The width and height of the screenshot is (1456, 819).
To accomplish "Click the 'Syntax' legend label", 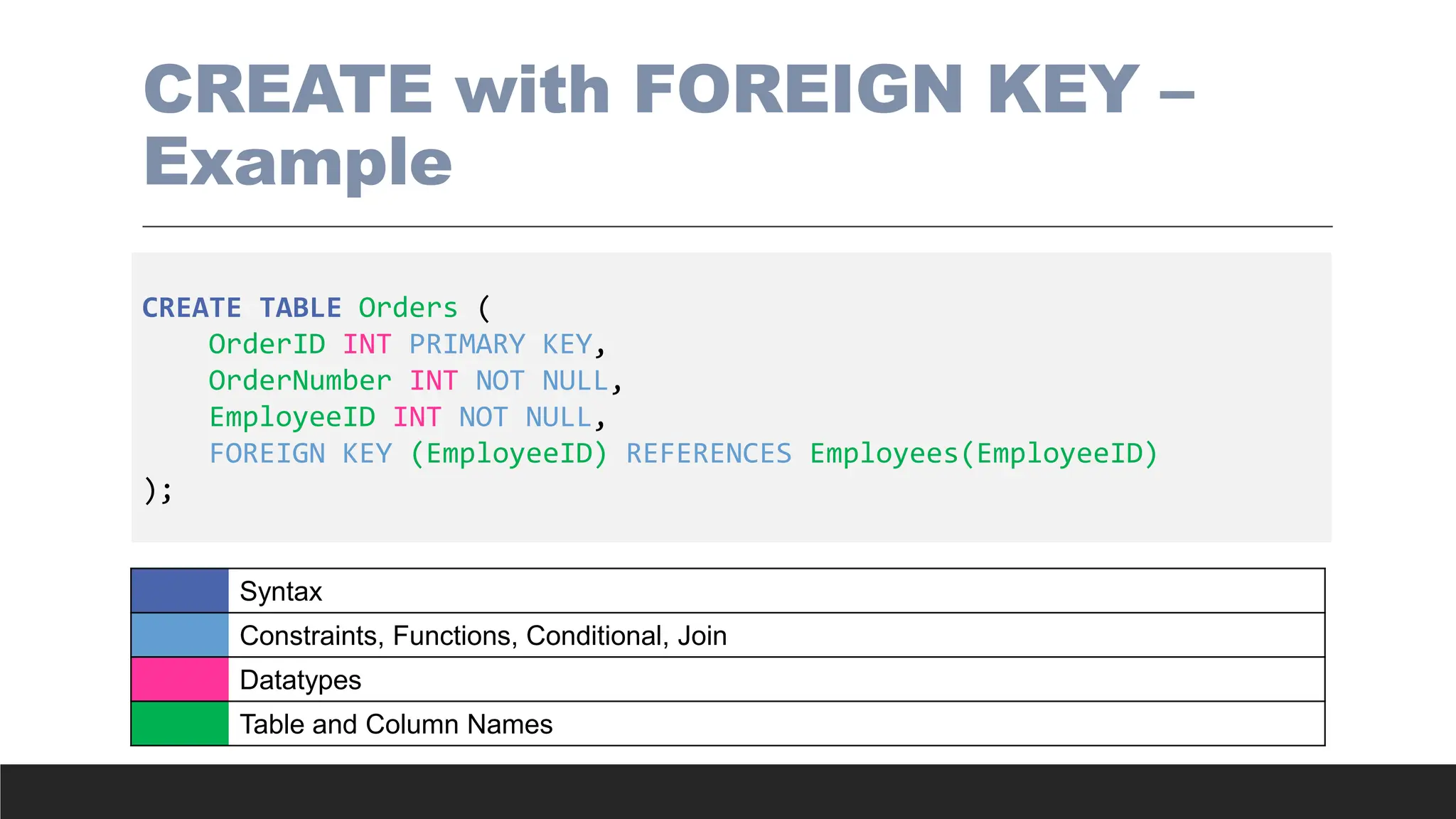I will pos(281,591).
